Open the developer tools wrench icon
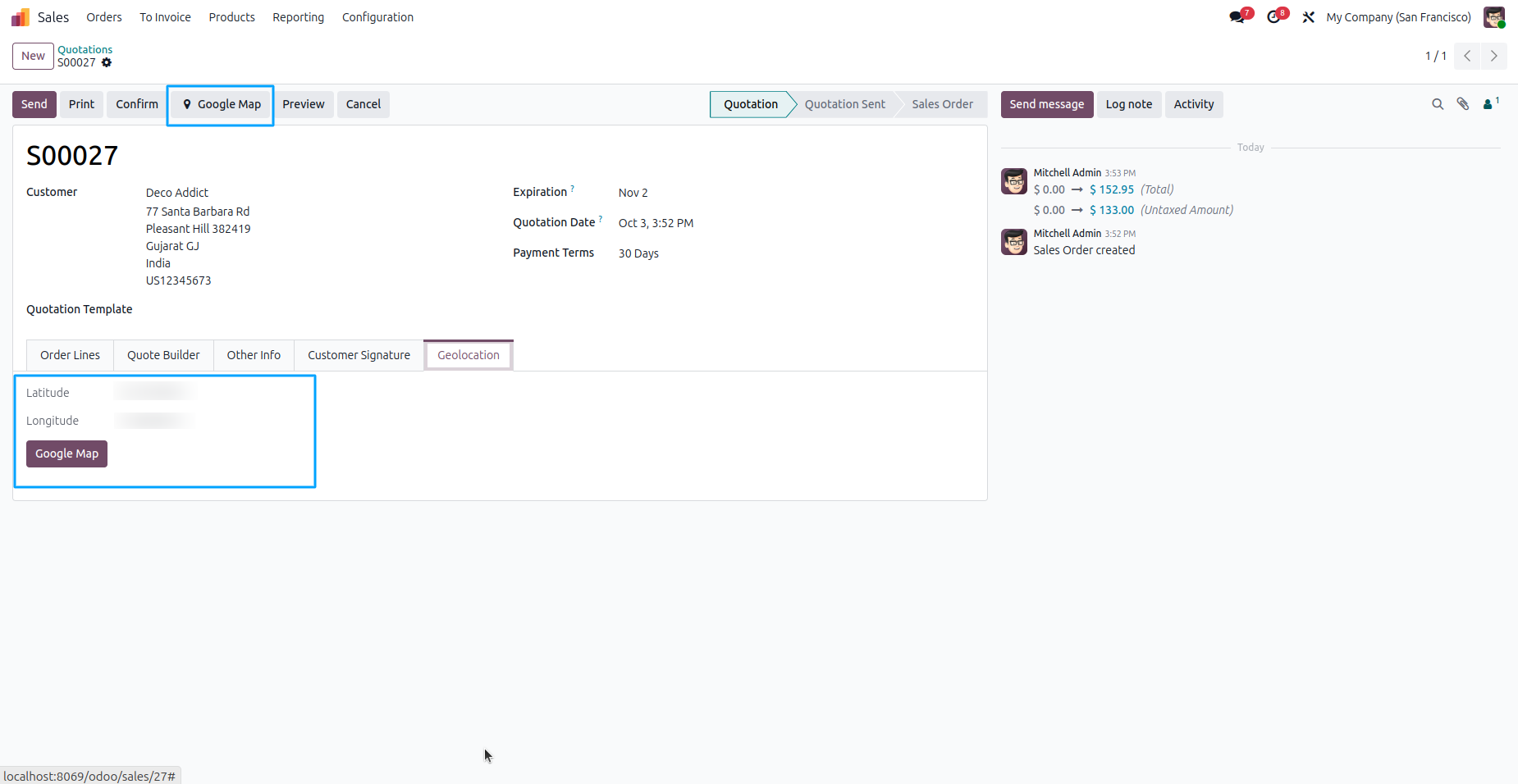Viewport: 1518px width, 784px height. click(1309, 17)
